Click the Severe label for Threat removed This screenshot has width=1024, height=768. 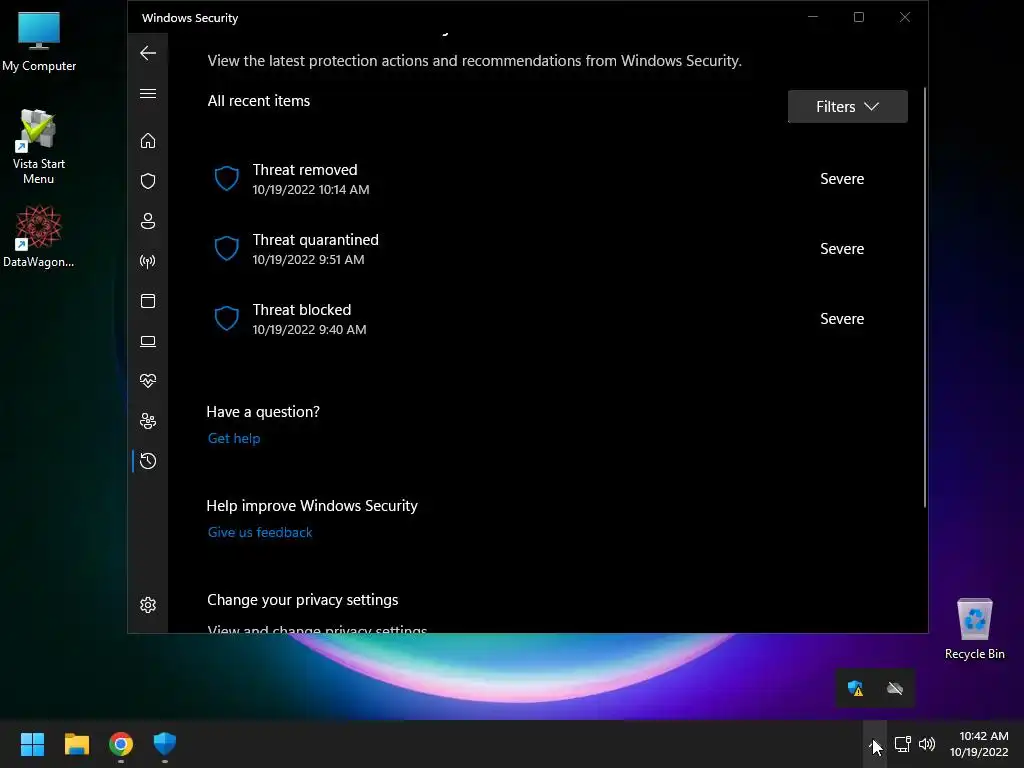[842, 179]
